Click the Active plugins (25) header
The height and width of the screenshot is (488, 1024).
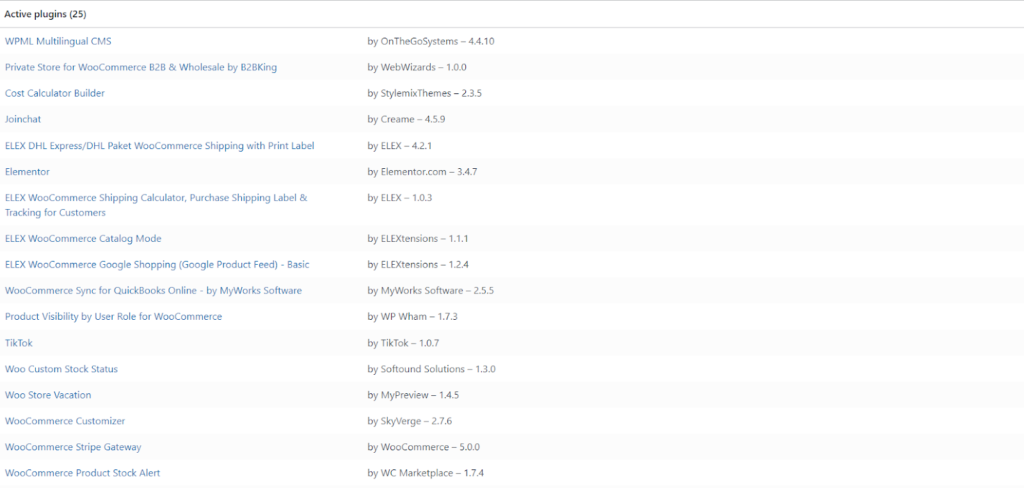pos(46,14)
